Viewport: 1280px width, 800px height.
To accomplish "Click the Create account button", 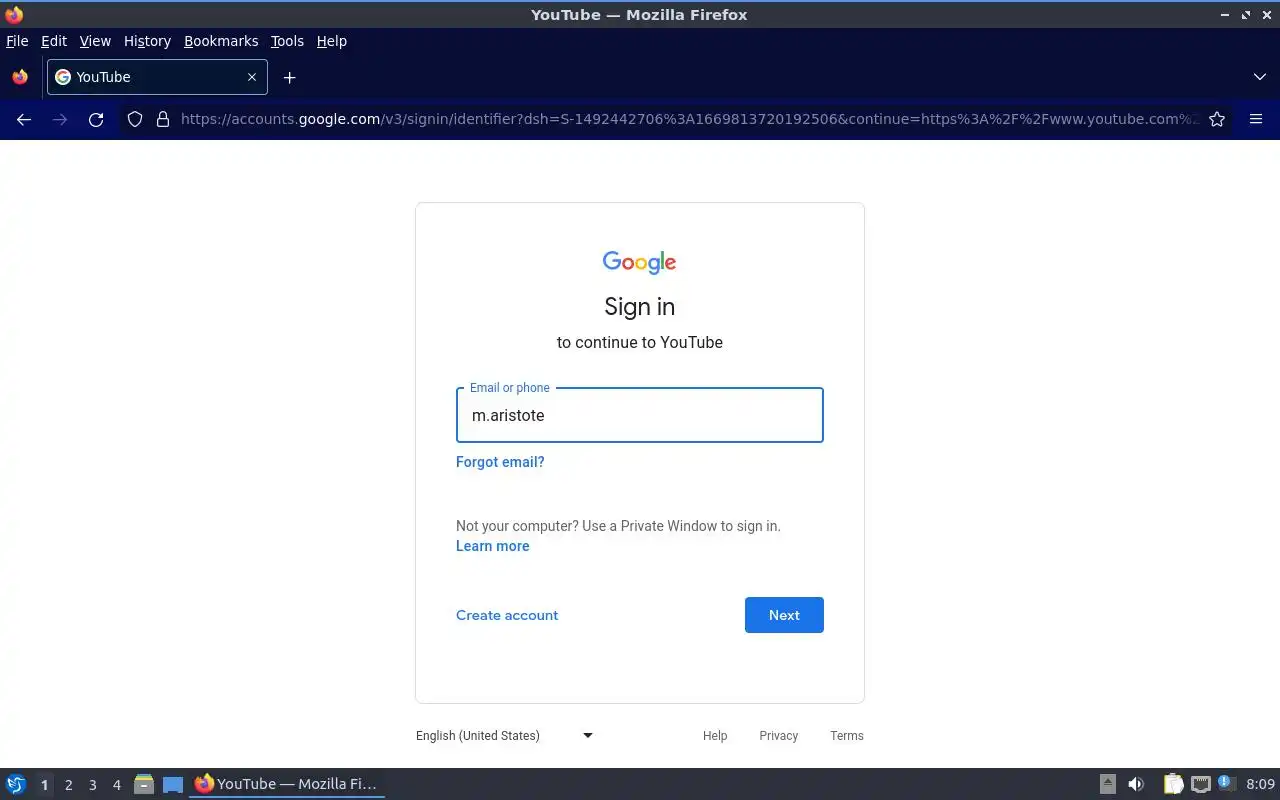I will click(507, 615).
